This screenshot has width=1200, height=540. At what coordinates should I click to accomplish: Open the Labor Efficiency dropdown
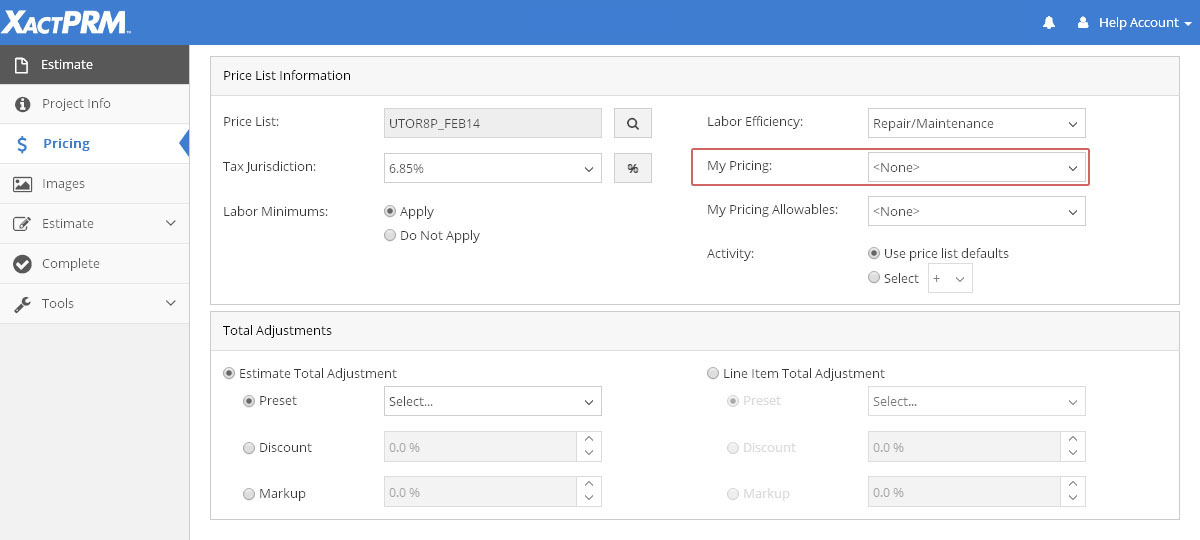[976, 124]
